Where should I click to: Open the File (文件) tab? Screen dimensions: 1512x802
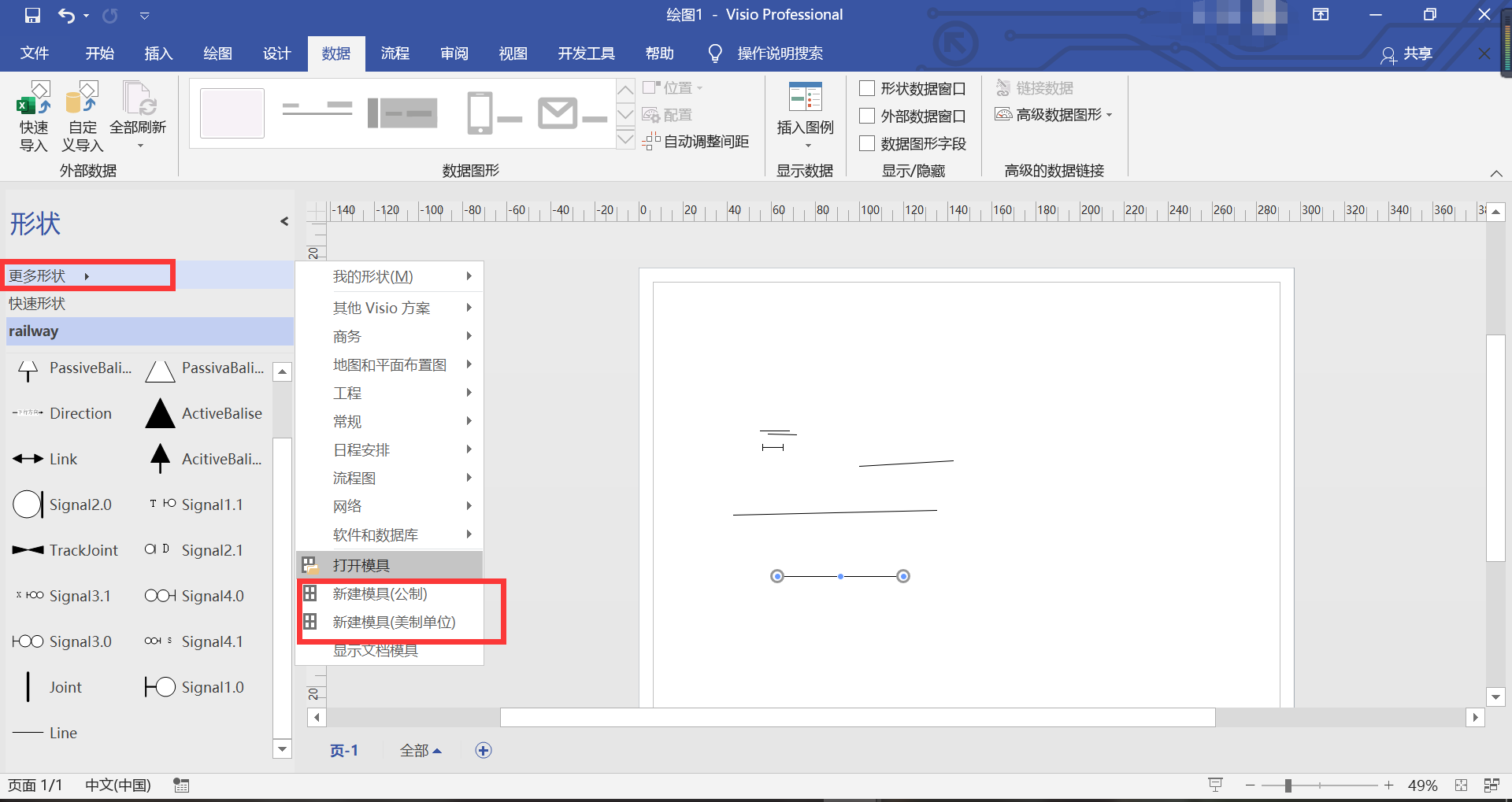click(x=35, y=54)
